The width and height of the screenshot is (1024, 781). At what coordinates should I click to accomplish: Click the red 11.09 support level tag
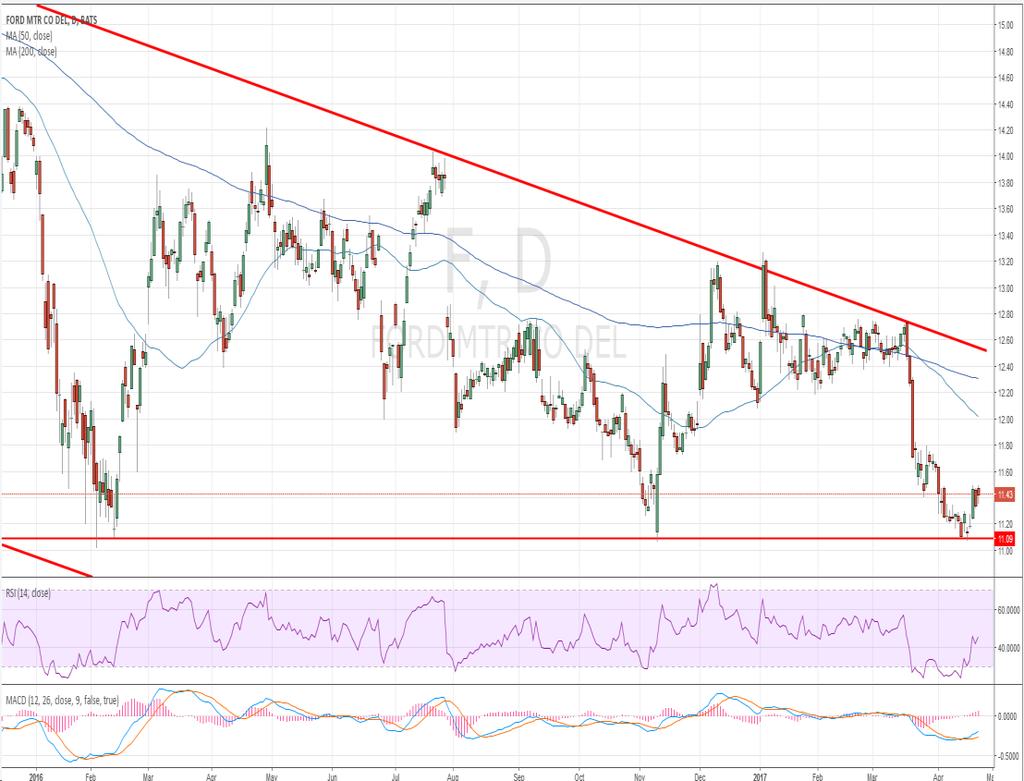pos(1005,539)
